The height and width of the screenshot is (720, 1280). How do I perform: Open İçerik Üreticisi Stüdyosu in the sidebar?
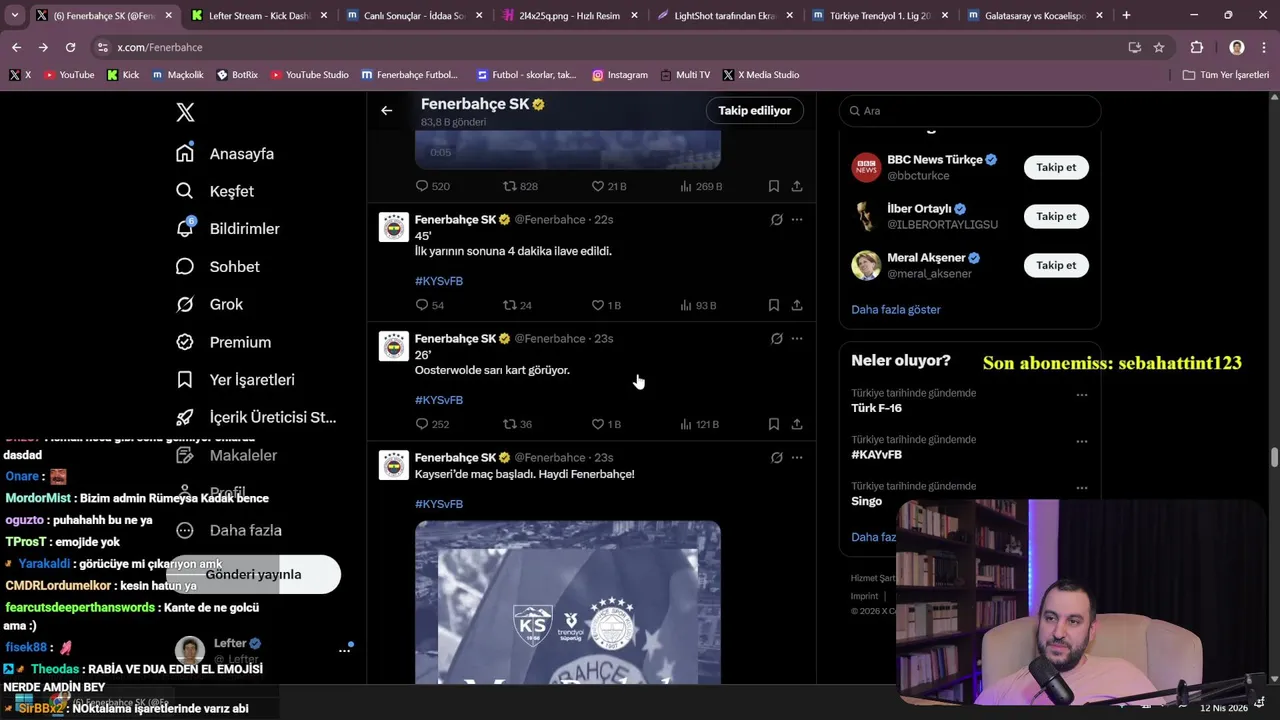pos(257,417)
